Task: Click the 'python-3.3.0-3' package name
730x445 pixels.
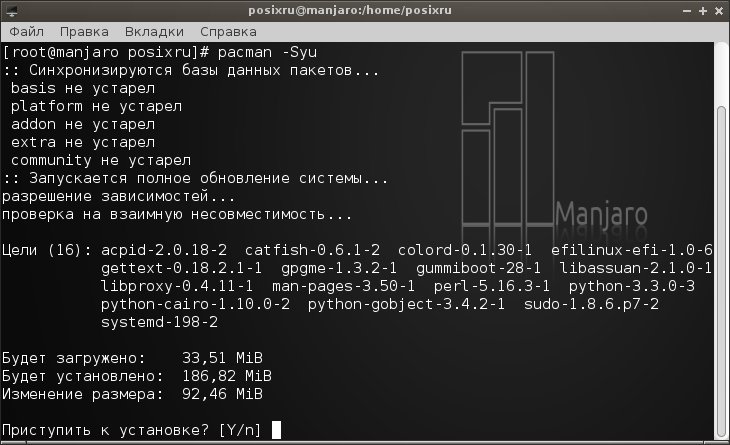Action: coord(632,286)
